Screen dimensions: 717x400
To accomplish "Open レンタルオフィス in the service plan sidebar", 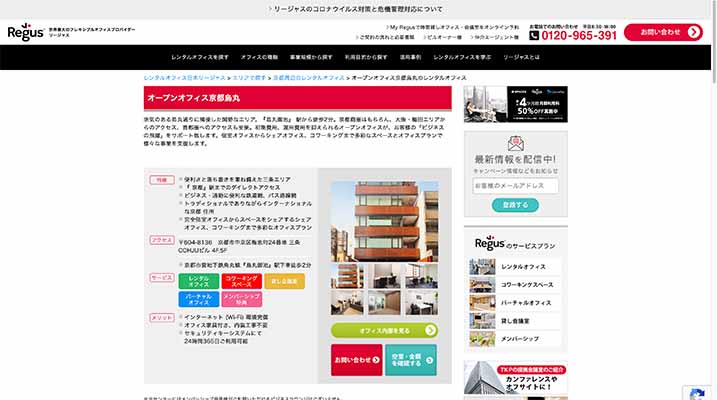I will click(515, 267).
